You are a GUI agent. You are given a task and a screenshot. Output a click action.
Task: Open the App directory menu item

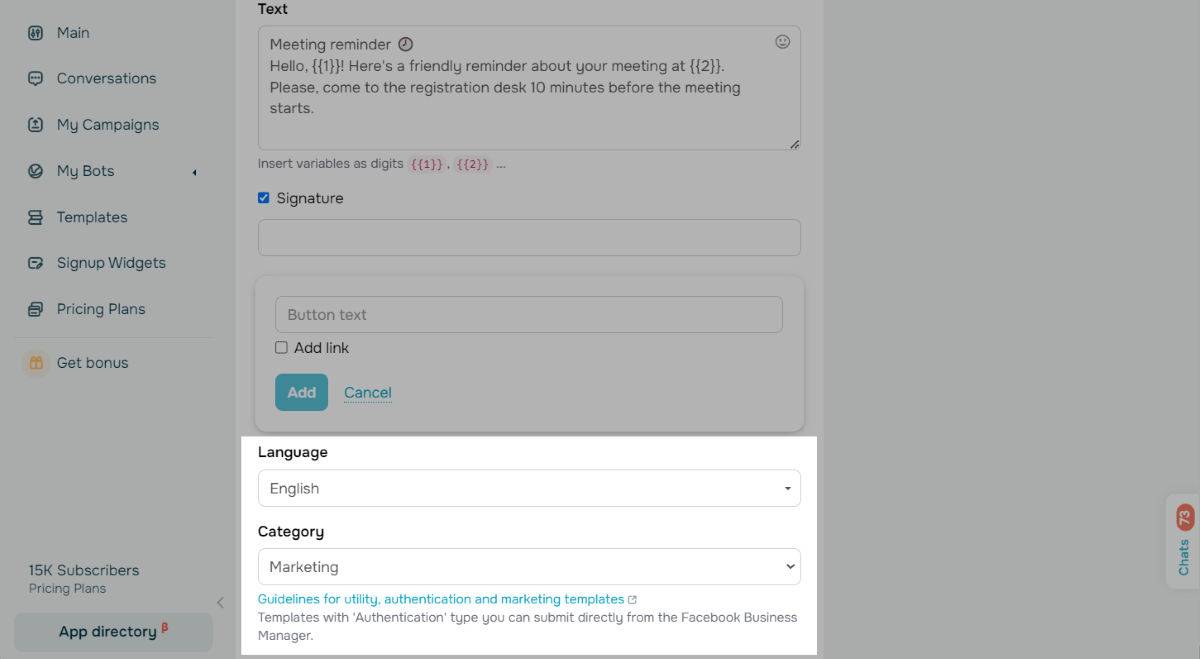[x=113, y=632]
